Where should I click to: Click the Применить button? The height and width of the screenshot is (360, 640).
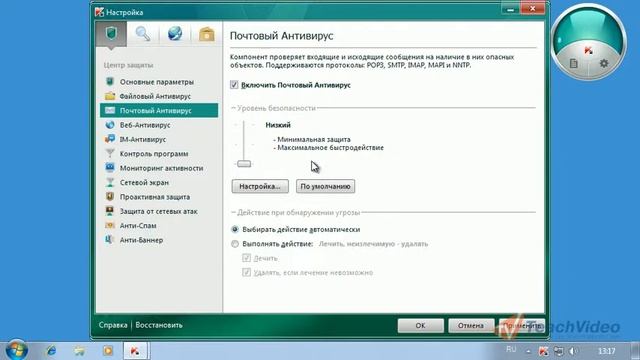click(522, 325)
